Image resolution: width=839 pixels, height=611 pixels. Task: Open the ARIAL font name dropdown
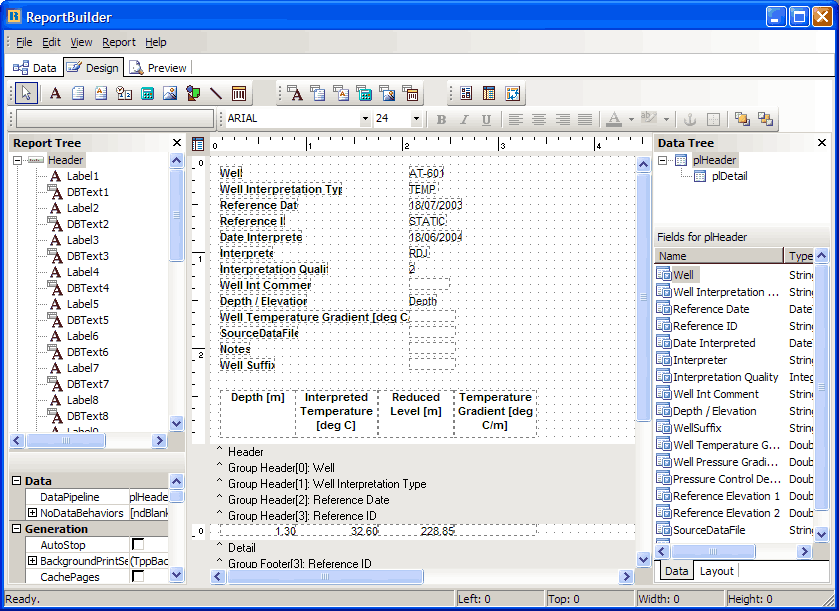pos(365,119)
